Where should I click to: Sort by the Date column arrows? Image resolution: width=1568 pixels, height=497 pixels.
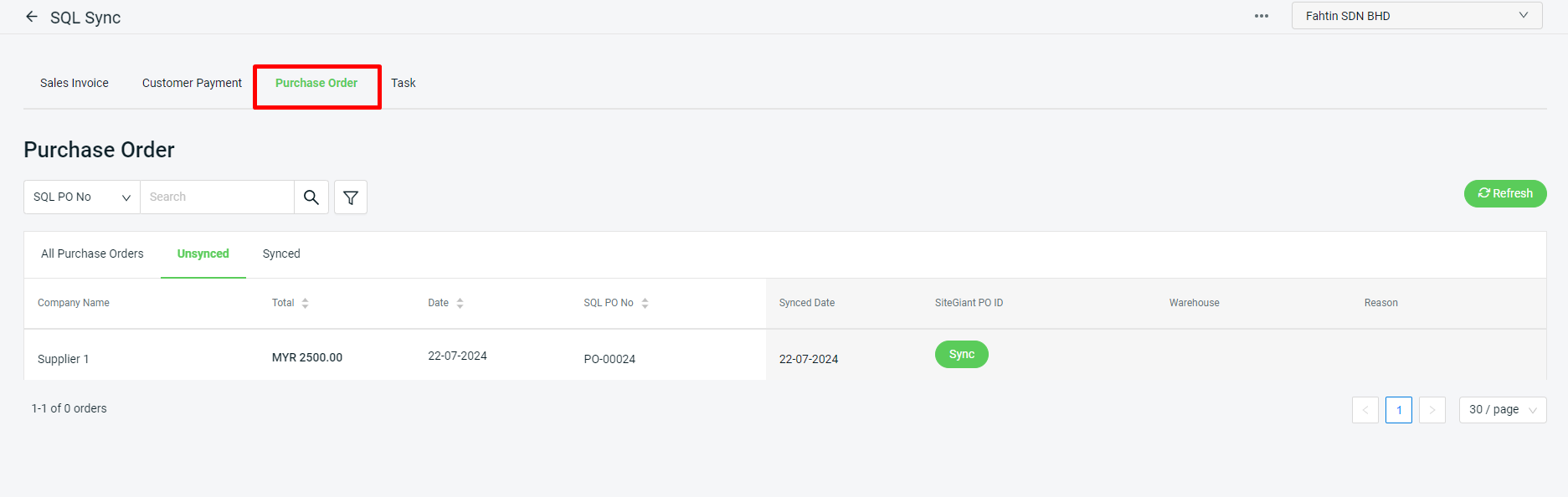coord(460,302)
